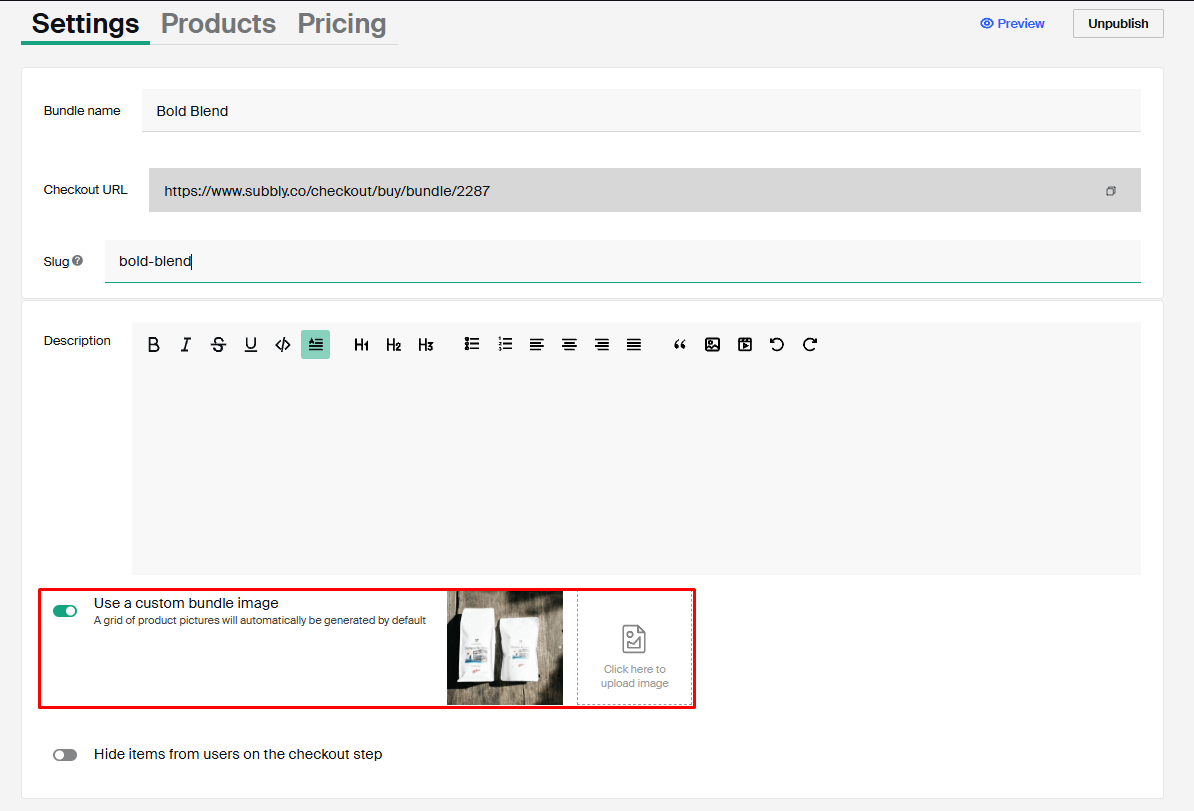
Task: Click here to upload image box
Action: coord(634,648)
